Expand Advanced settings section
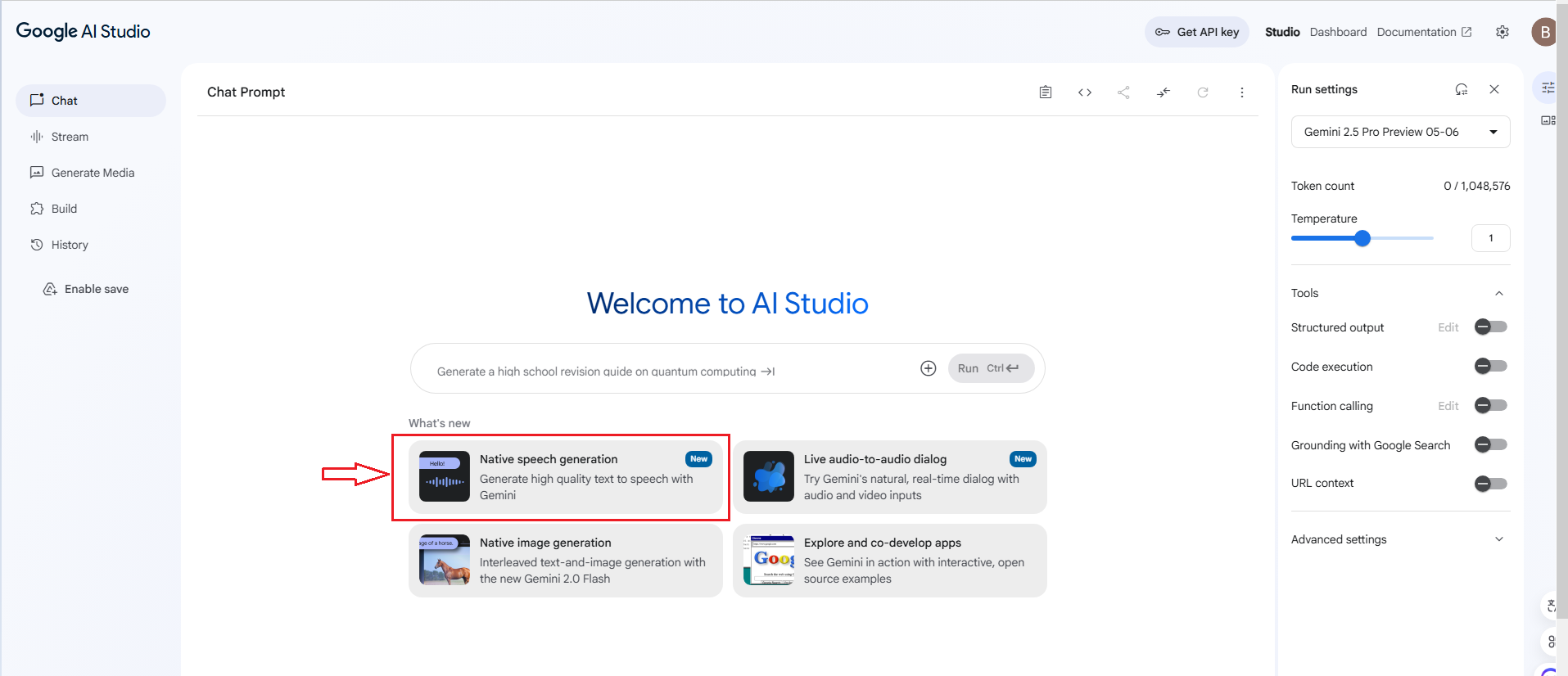 (1400, 539)
